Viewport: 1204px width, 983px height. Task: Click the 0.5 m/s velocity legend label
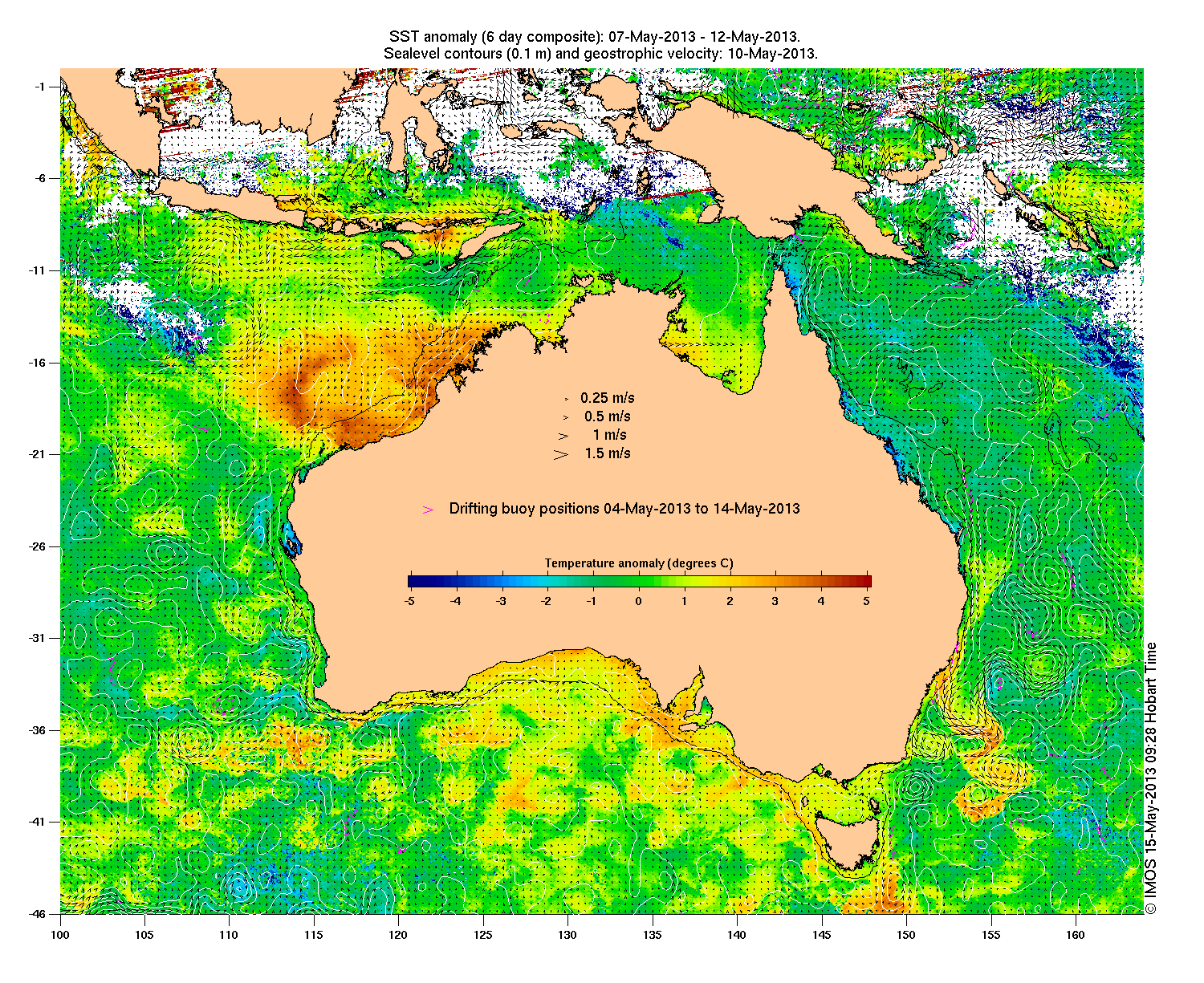[x=608, y=416]
